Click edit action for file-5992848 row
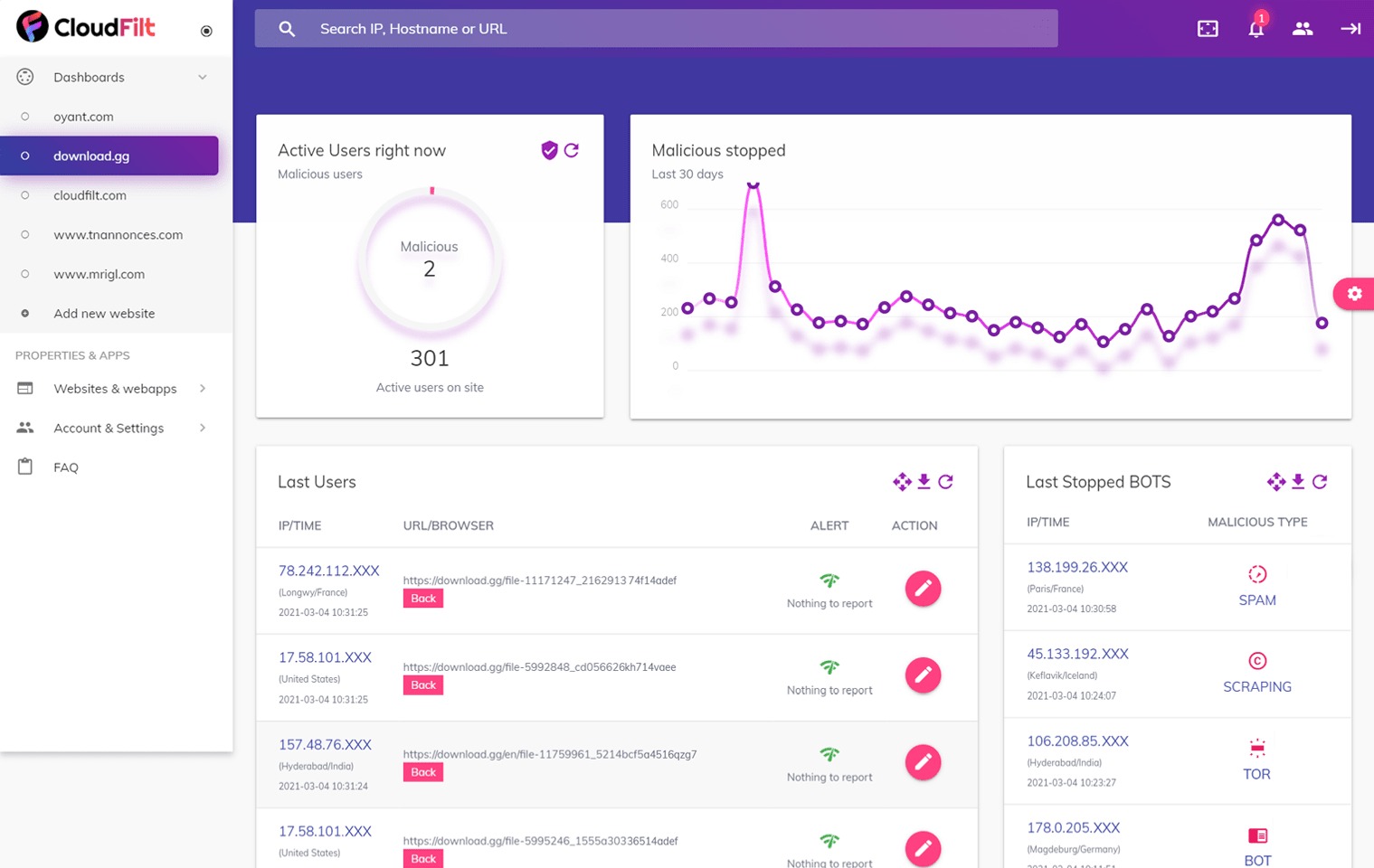The height and width of the screenshot is (868, 1374). click(923, 675)
